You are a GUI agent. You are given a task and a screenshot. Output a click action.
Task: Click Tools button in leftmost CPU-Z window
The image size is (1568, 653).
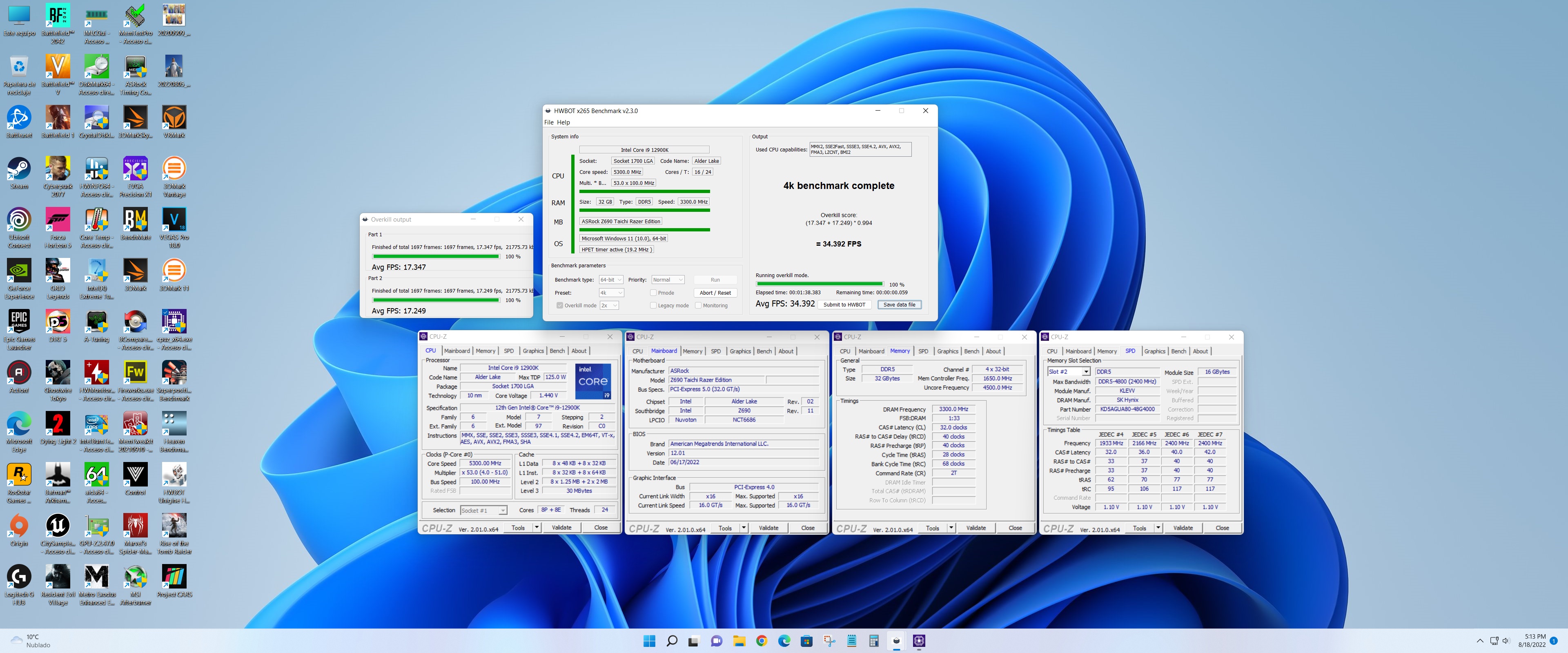click(x=518, y=528)
